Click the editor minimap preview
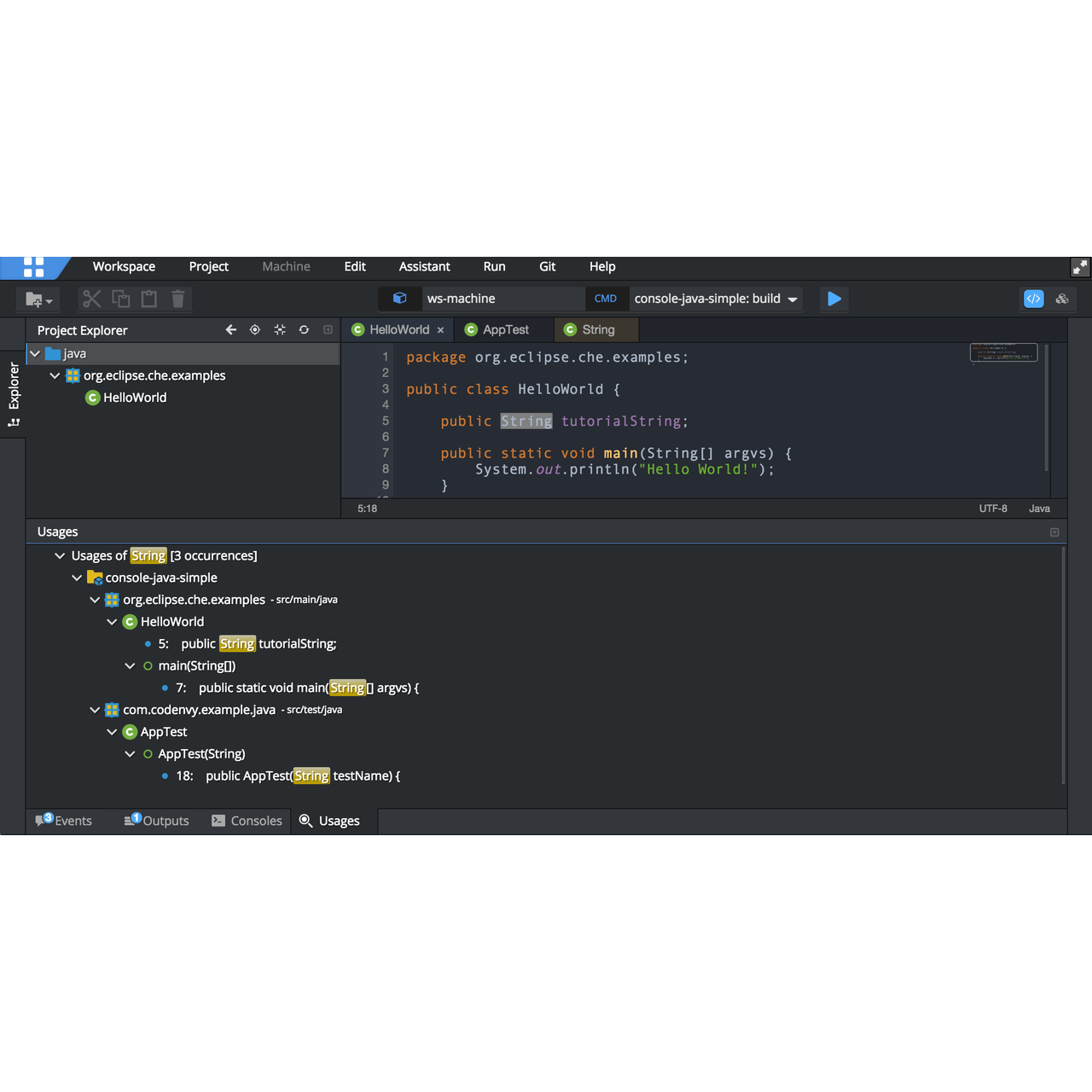The height and width of the screenshot is (1092, 1092). point(1003,352)
